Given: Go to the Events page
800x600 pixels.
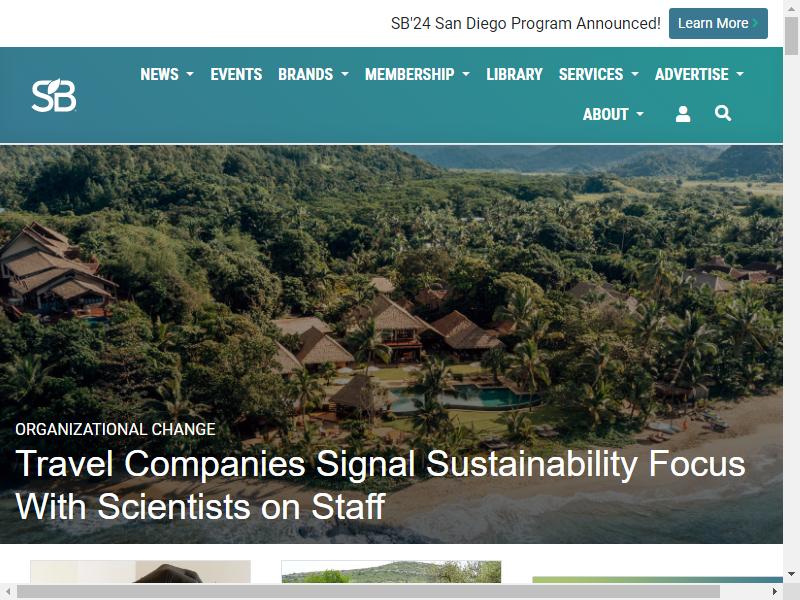Looking at the screenshot, I should [x=236, y=74].
